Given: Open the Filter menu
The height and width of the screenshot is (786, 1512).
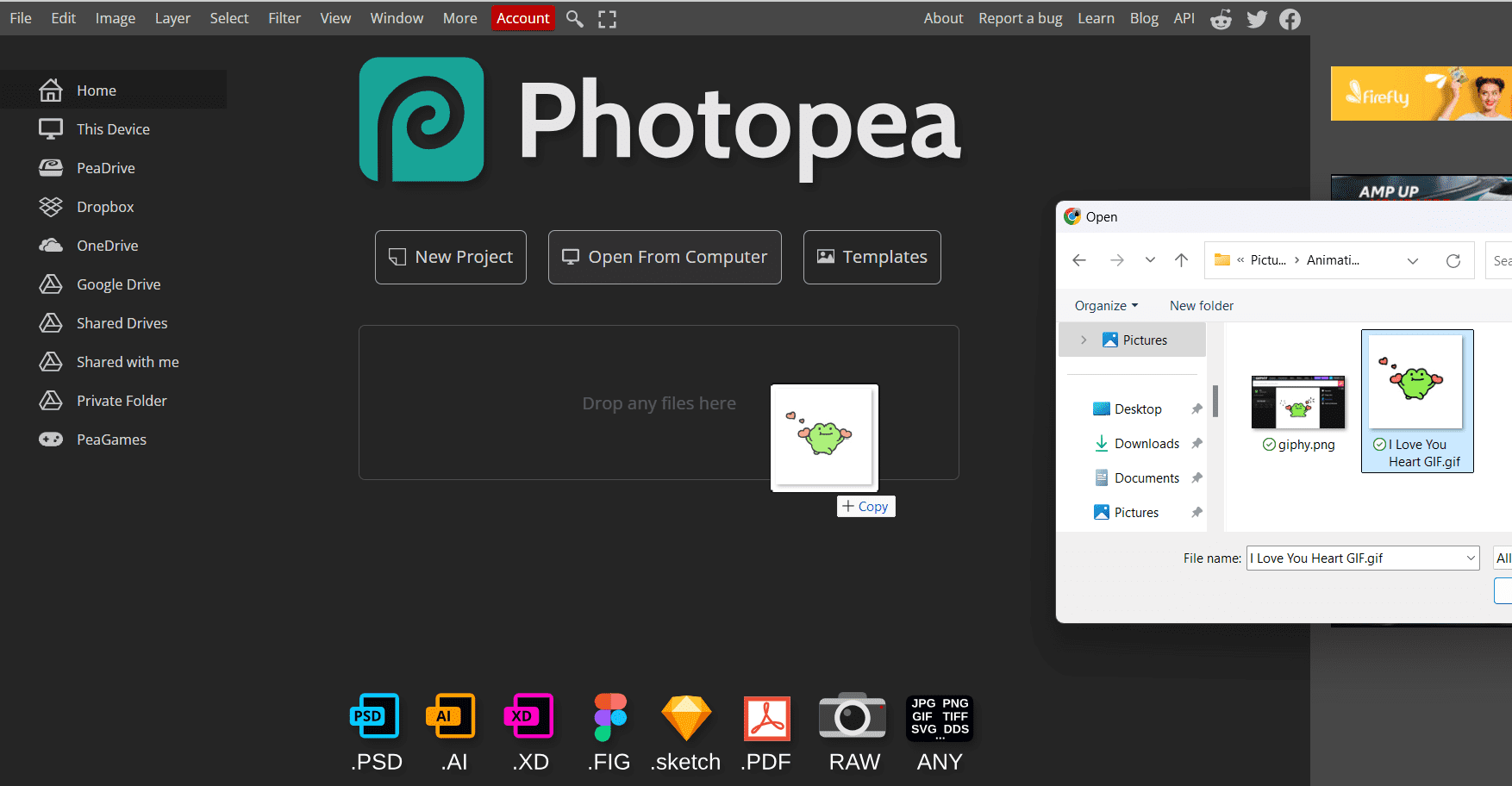Looking at the screenshot, I should click(x=284, y=18).
